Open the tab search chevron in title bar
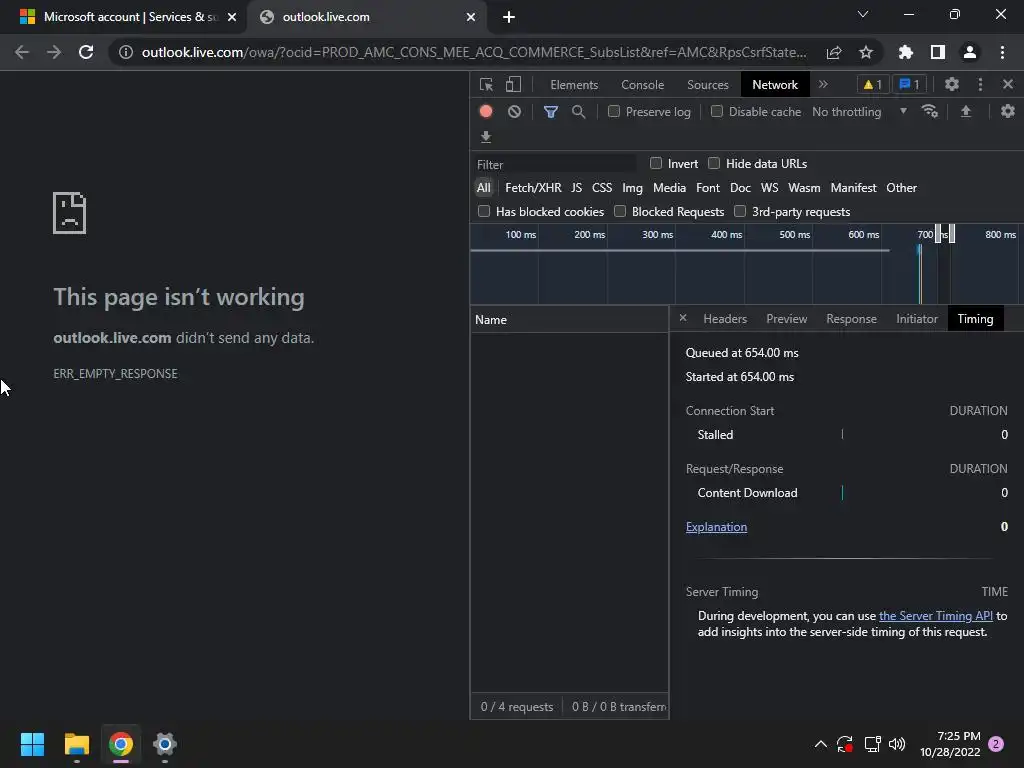Screen dimensions: 1024x768 (x=863, y=14)
